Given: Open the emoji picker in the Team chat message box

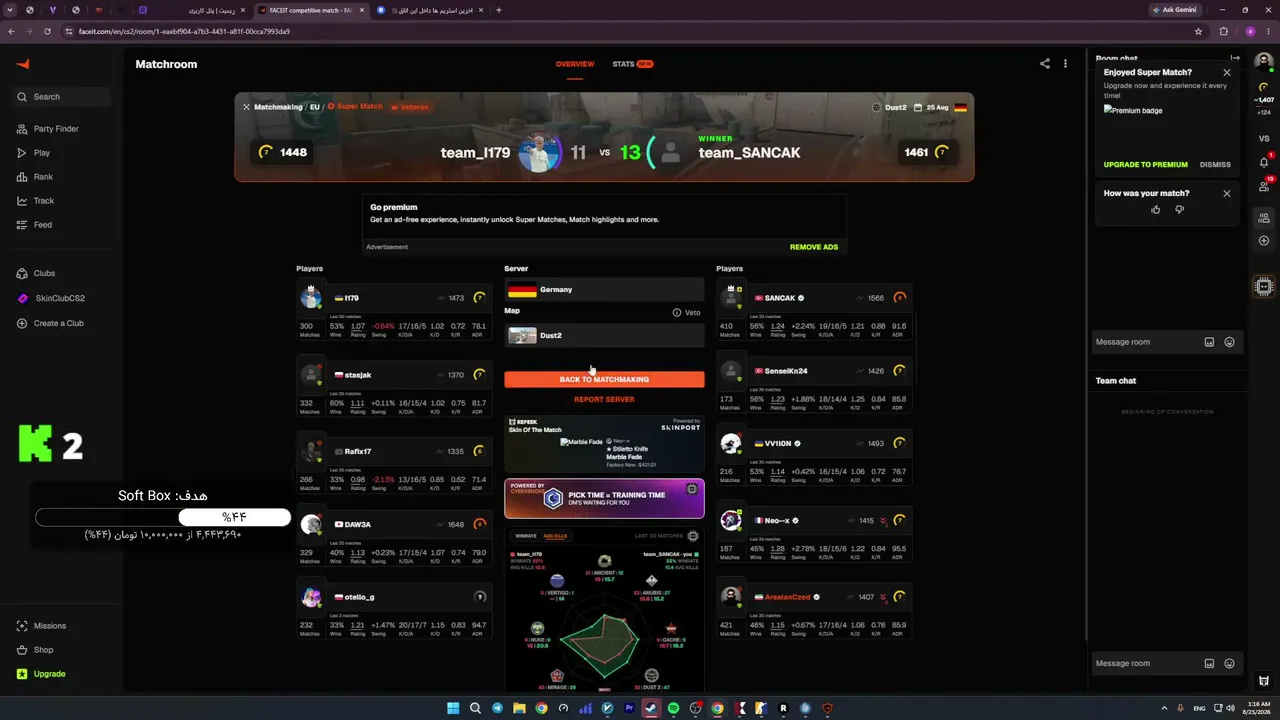Looking at the screenshot, I should (1229, 664).
